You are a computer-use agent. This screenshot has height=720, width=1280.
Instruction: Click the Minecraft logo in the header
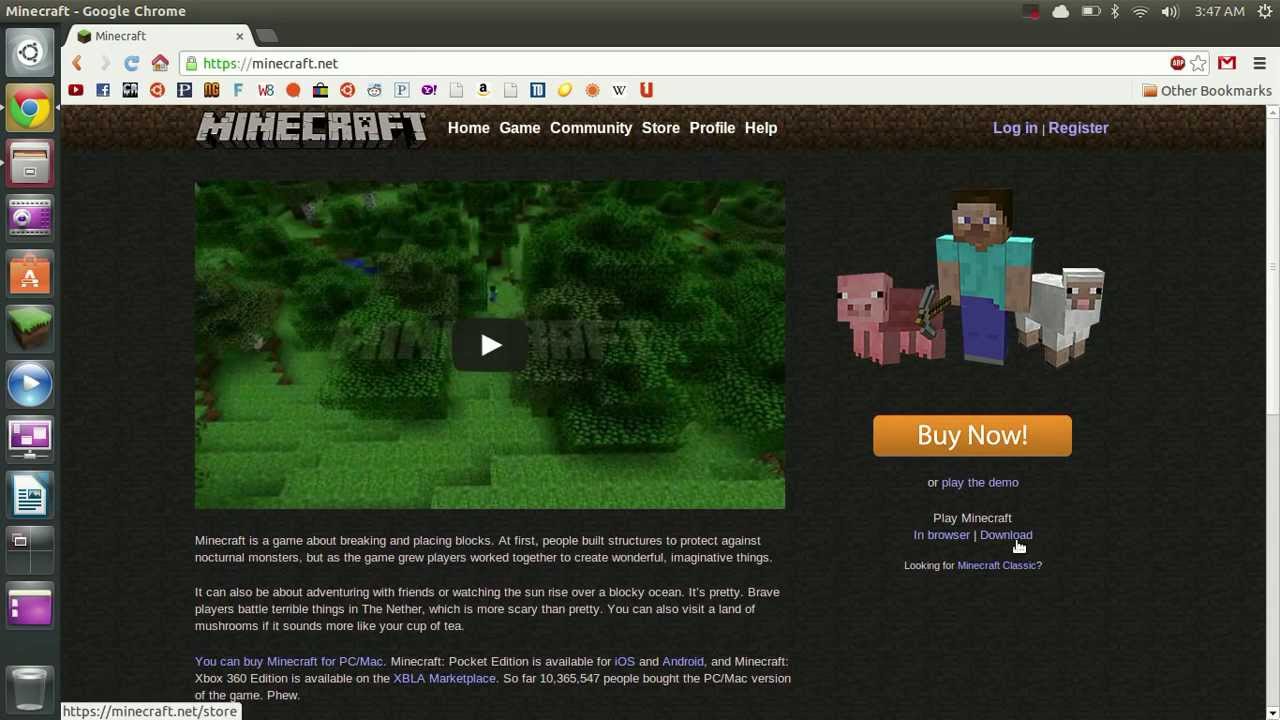click(311, 129)
